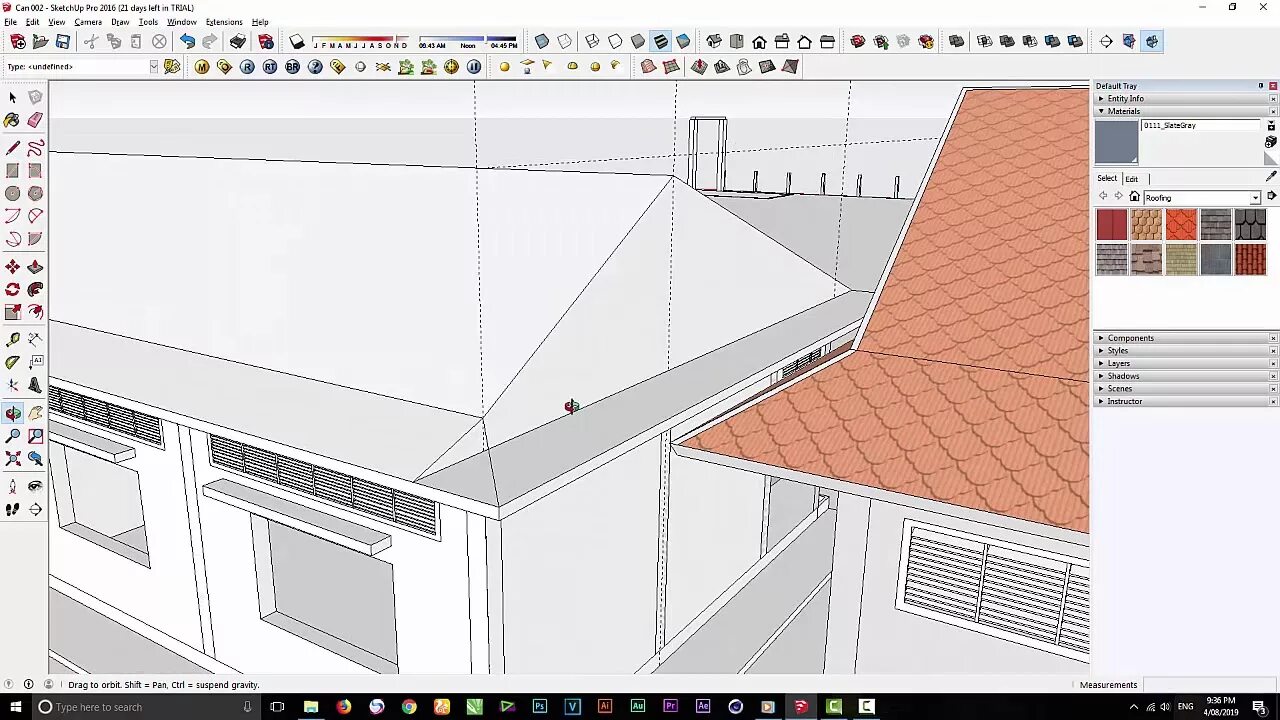Close the Instructor panel

pyautogui.click(x=1273, y=402)
